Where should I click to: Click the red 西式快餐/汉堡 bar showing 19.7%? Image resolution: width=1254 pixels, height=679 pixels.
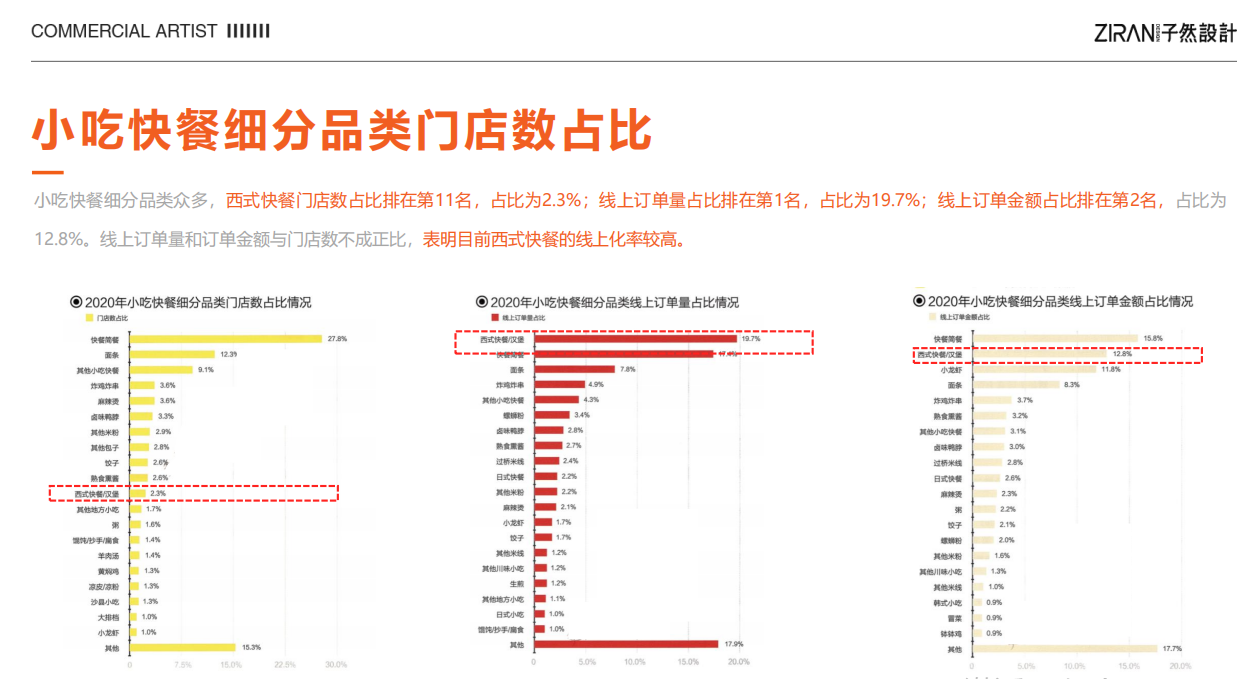pos(635,339)
